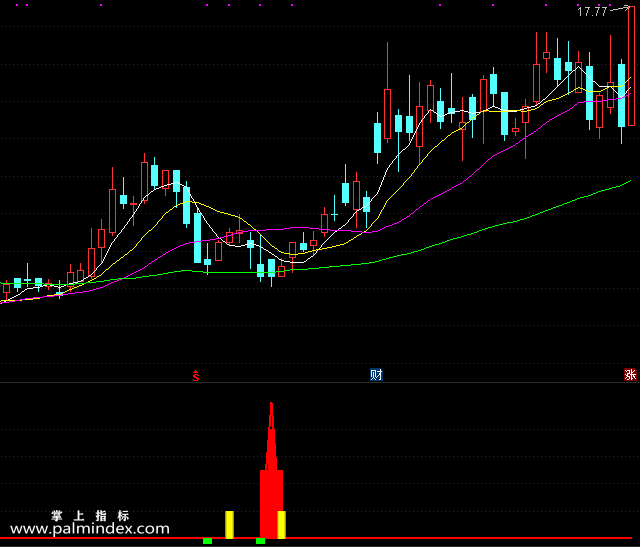Viewport: 640px width, 547px height.
Task: Click the divider between chart and indicator panel
Action: pyautogui.click(x=320, y=382)
